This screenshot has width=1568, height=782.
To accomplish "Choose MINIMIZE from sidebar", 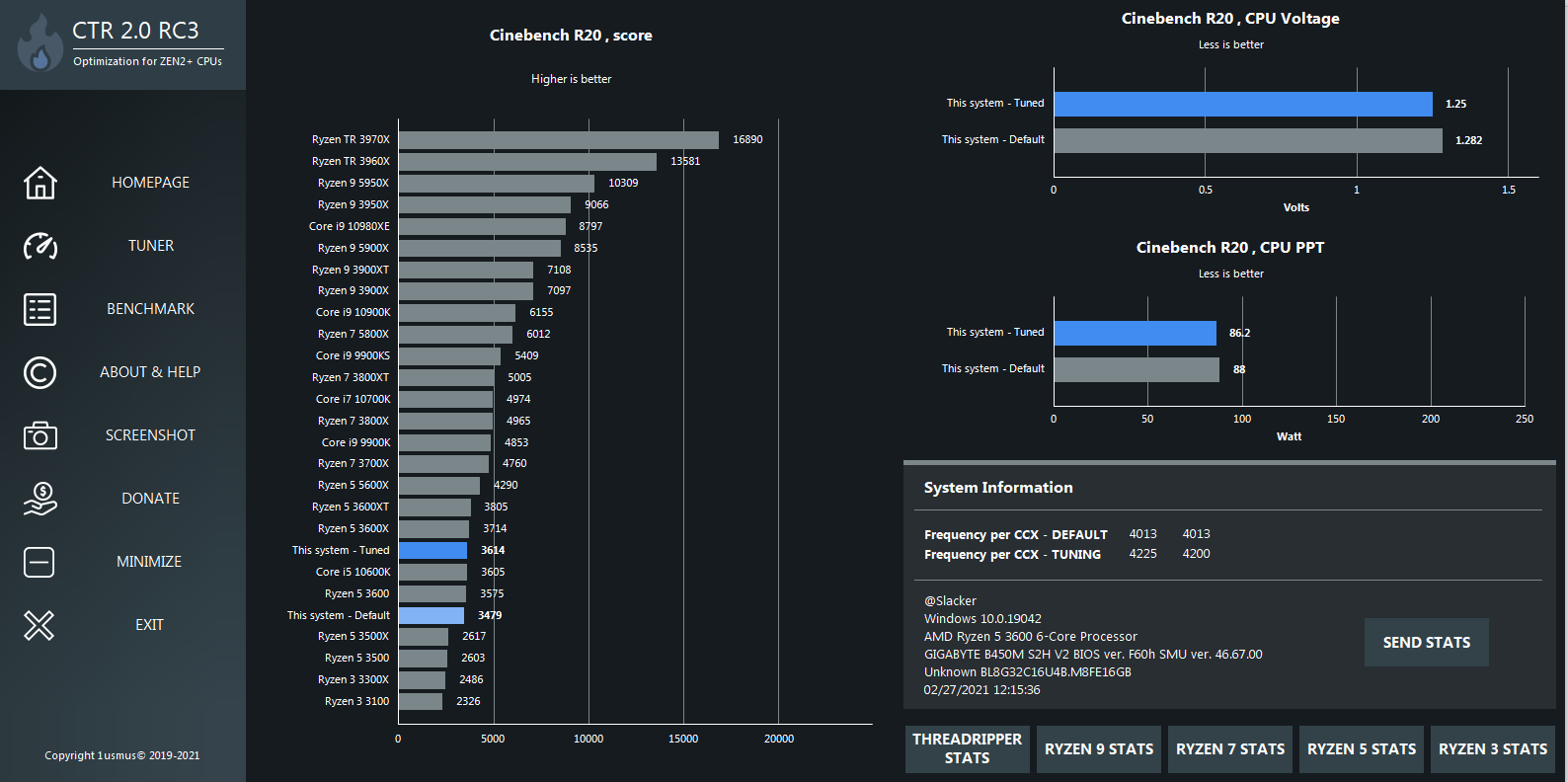I will pos(149,562).
